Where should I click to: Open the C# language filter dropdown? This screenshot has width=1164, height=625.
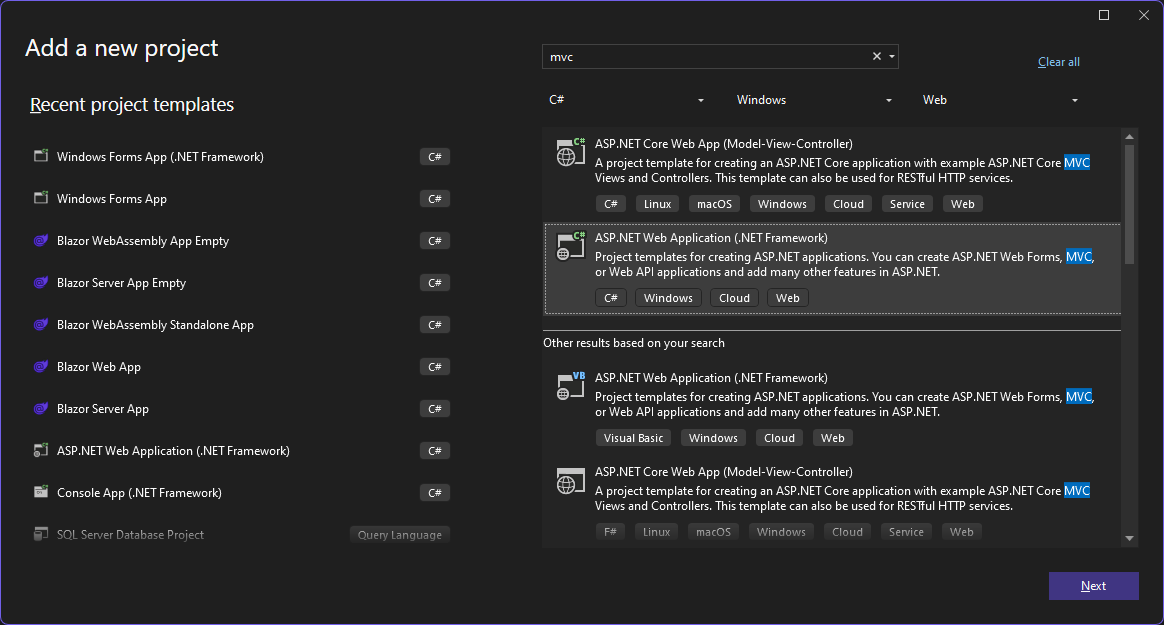pyautogui.click(x=627, y=100)
